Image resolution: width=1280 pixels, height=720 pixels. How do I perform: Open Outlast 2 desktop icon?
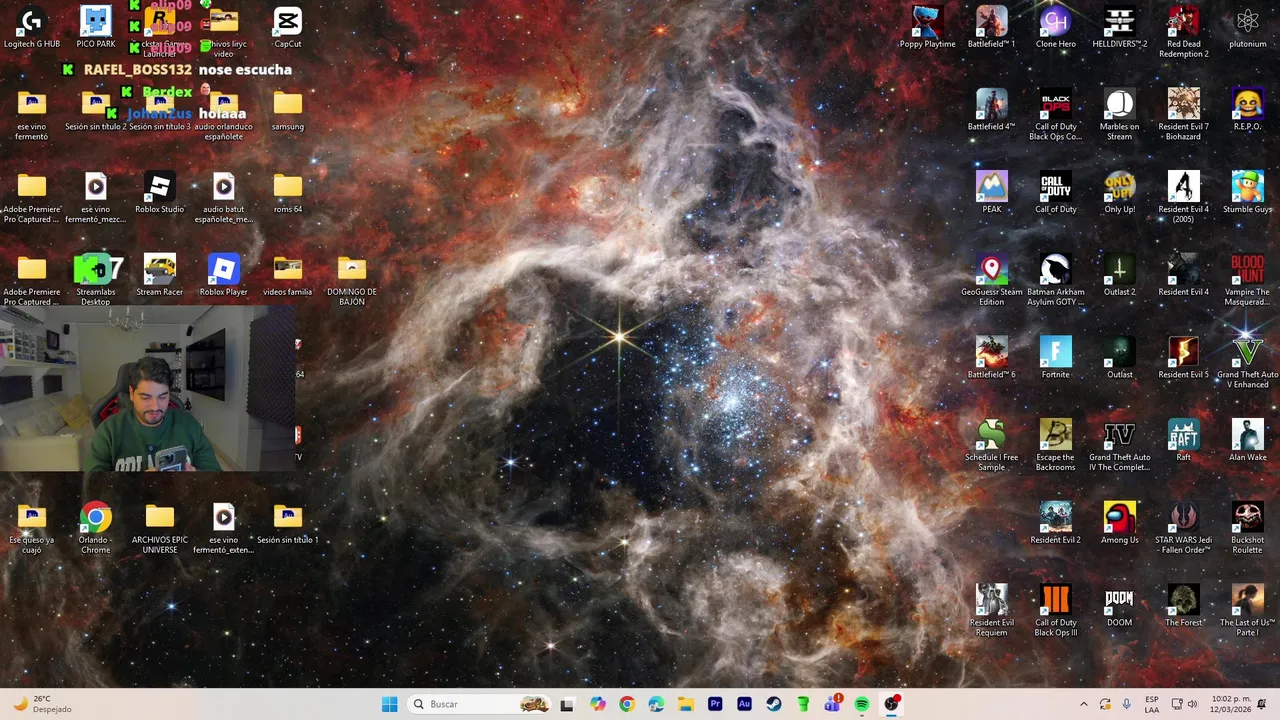pos(1119,275)
